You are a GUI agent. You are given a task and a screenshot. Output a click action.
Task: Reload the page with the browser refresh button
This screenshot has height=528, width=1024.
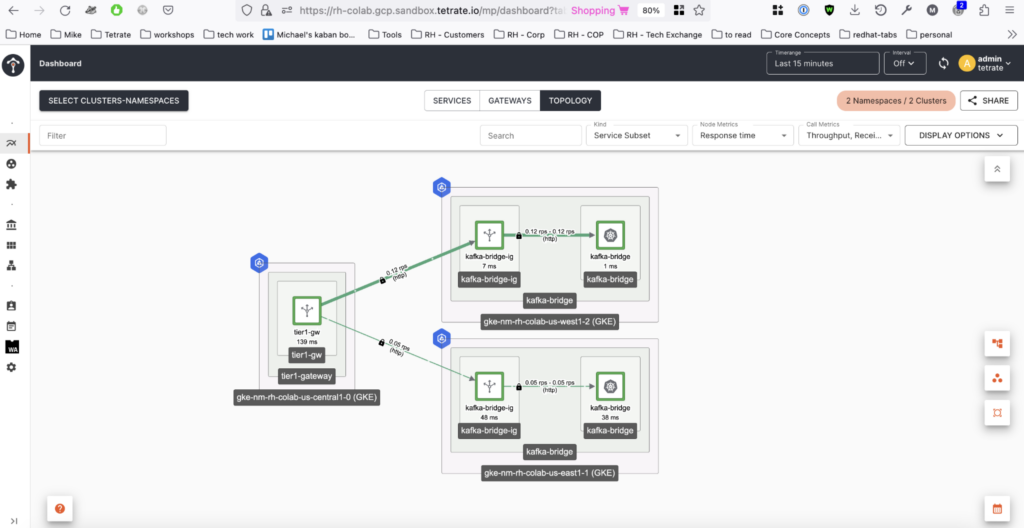(x=65, y=10)
